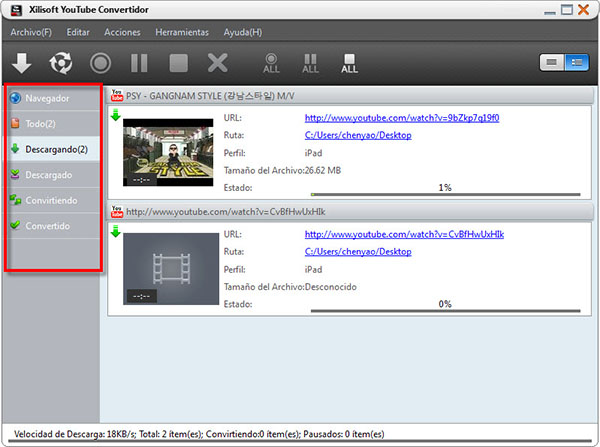
Task: Click the Stop square toolbar button
Action: 179,63
